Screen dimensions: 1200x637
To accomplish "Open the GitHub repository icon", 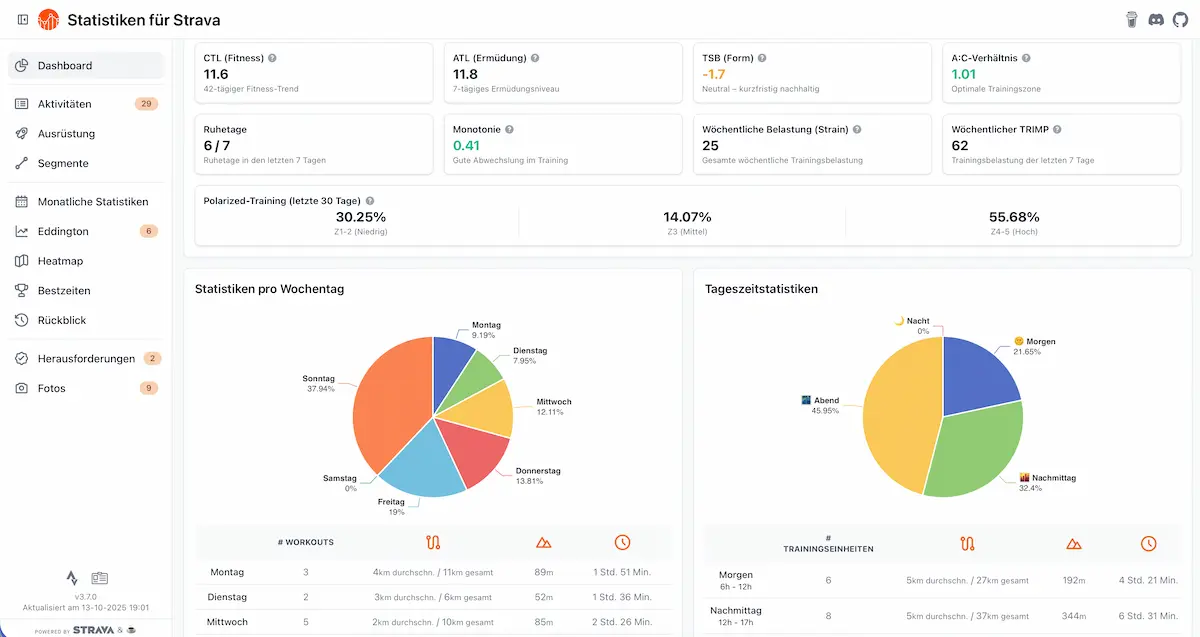I will 1180,20.
